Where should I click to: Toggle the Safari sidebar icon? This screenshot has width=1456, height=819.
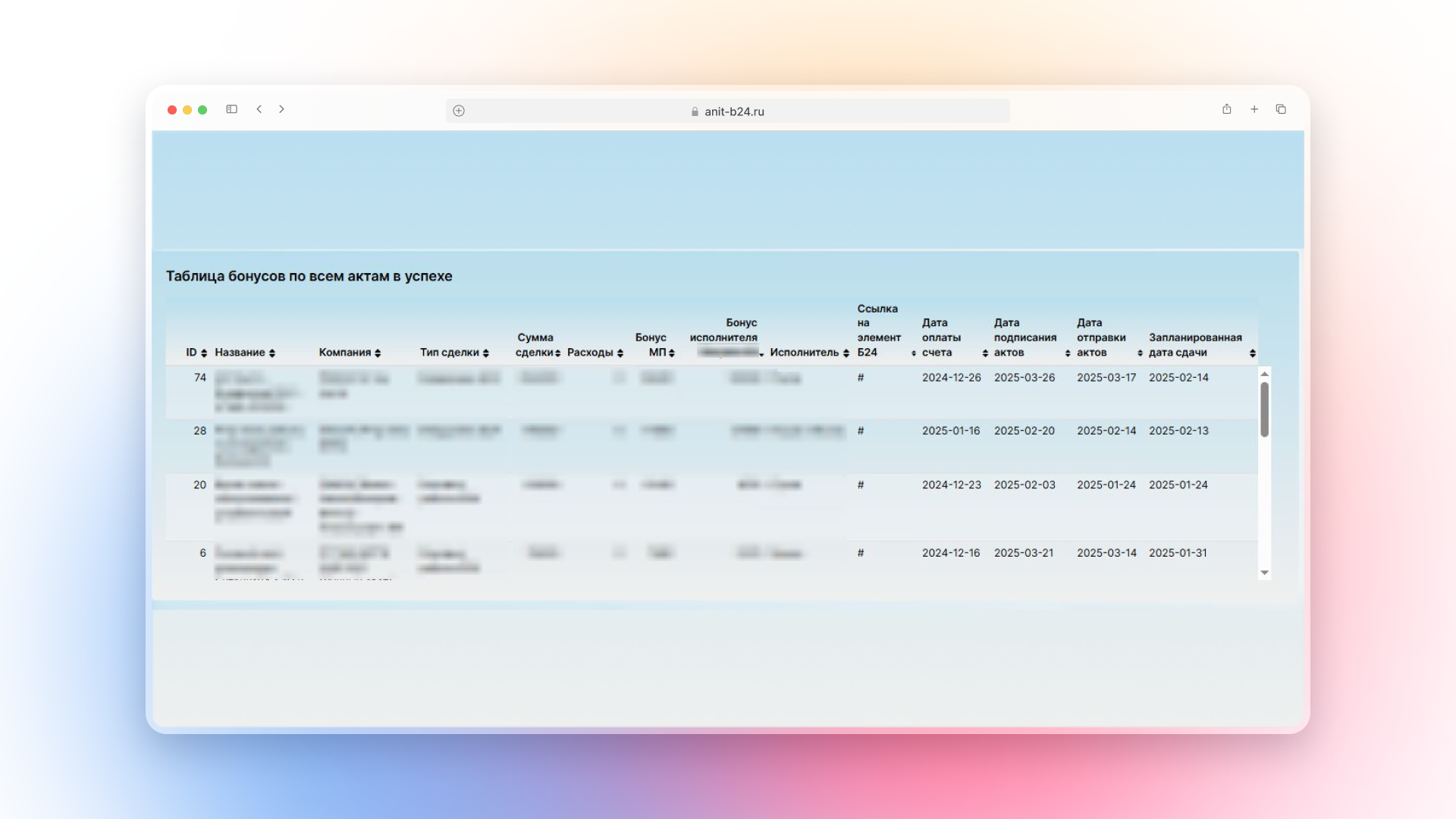click(232, 109)
